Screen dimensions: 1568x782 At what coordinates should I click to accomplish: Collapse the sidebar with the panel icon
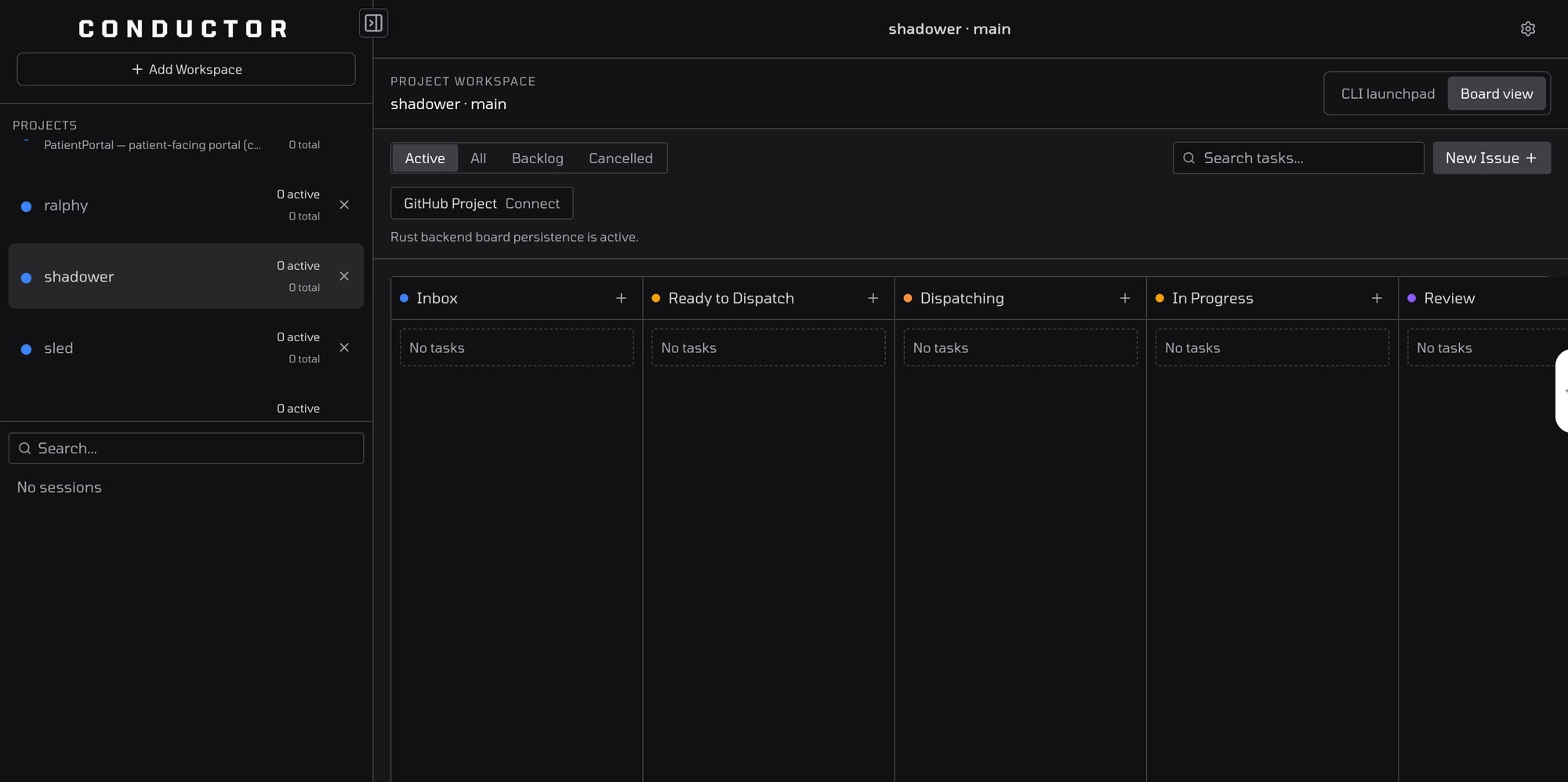click(x=373, y=24)
